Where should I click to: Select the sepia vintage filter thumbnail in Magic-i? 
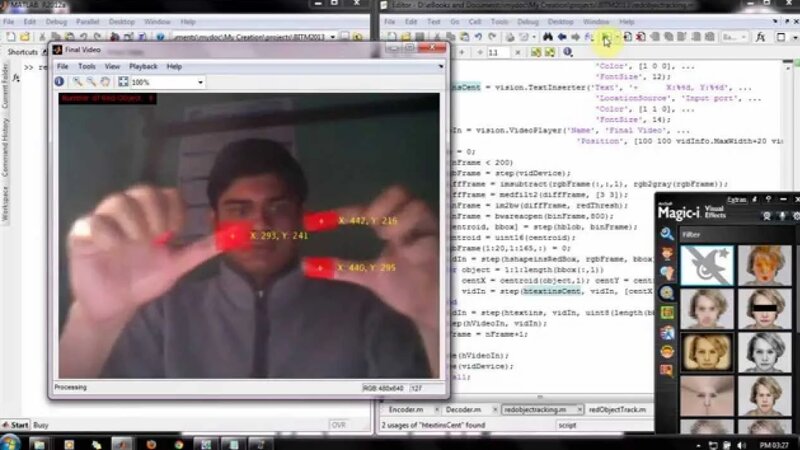[x=707, y=352]
